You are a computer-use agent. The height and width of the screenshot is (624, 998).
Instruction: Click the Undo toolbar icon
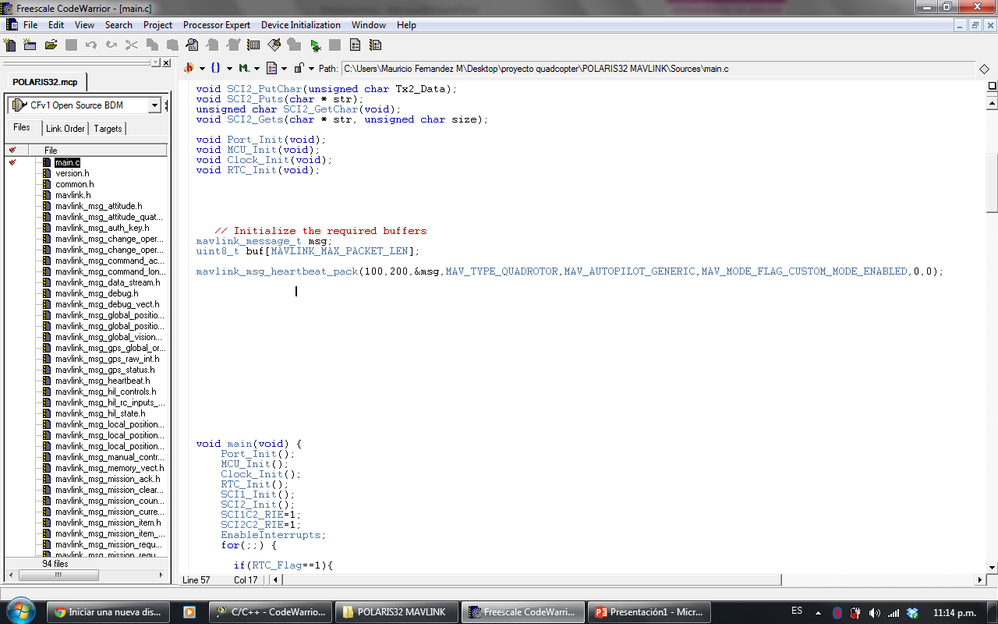tap(92, 44)
